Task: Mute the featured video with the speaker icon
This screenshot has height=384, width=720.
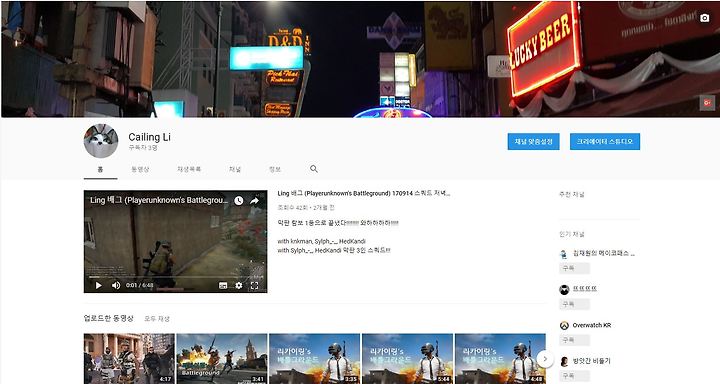Action: pos(116,285)
